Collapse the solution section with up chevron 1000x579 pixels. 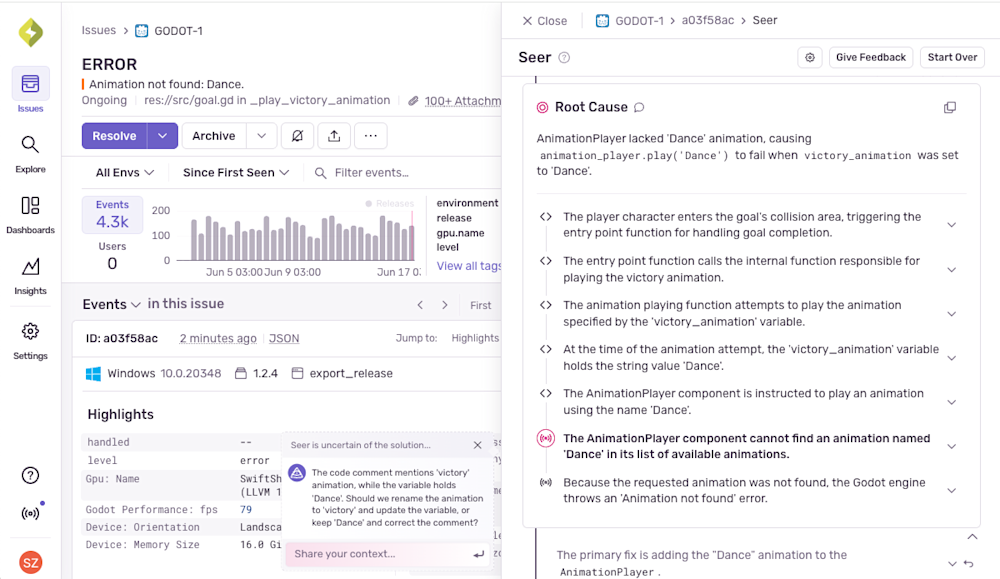point(972,537)
